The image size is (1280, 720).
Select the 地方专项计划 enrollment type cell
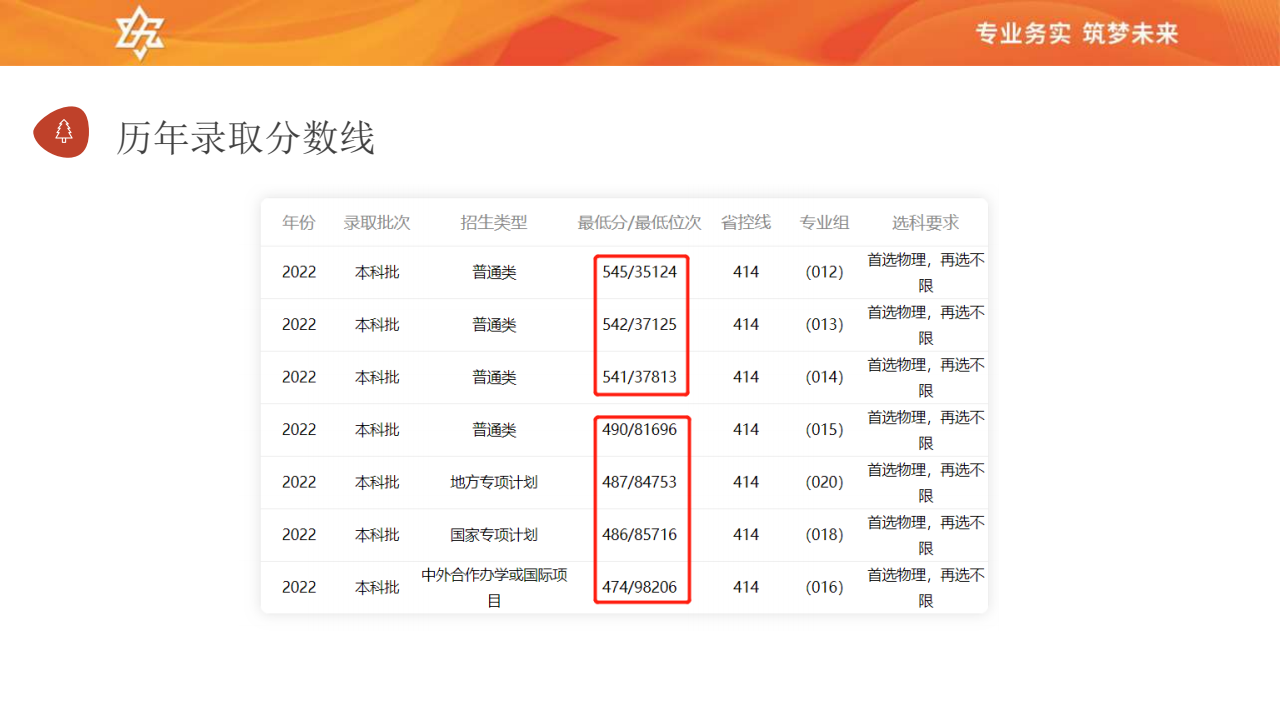494,482
